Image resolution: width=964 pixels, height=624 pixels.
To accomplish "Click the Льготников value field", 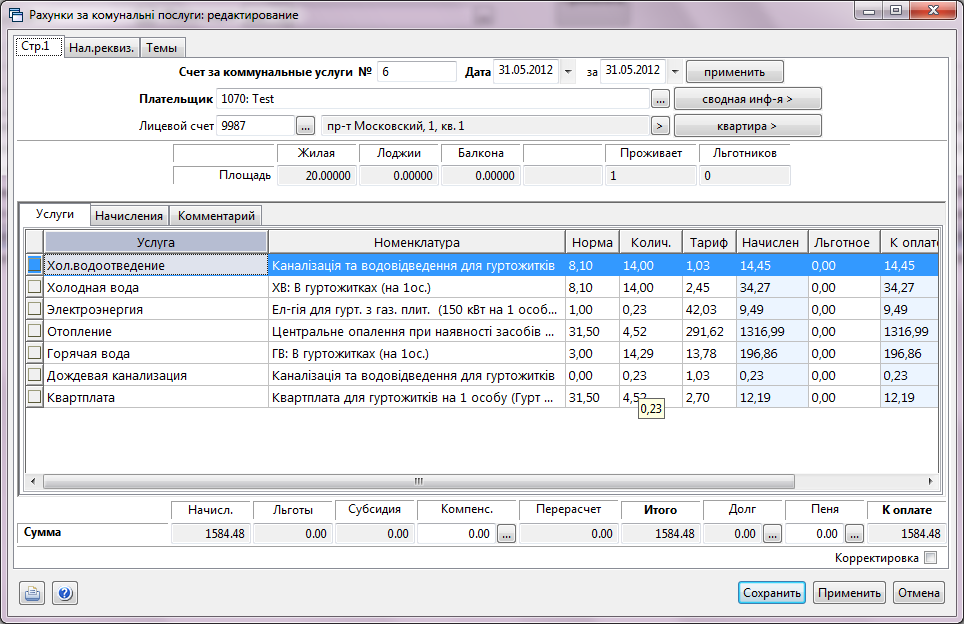I will (745, 176).
